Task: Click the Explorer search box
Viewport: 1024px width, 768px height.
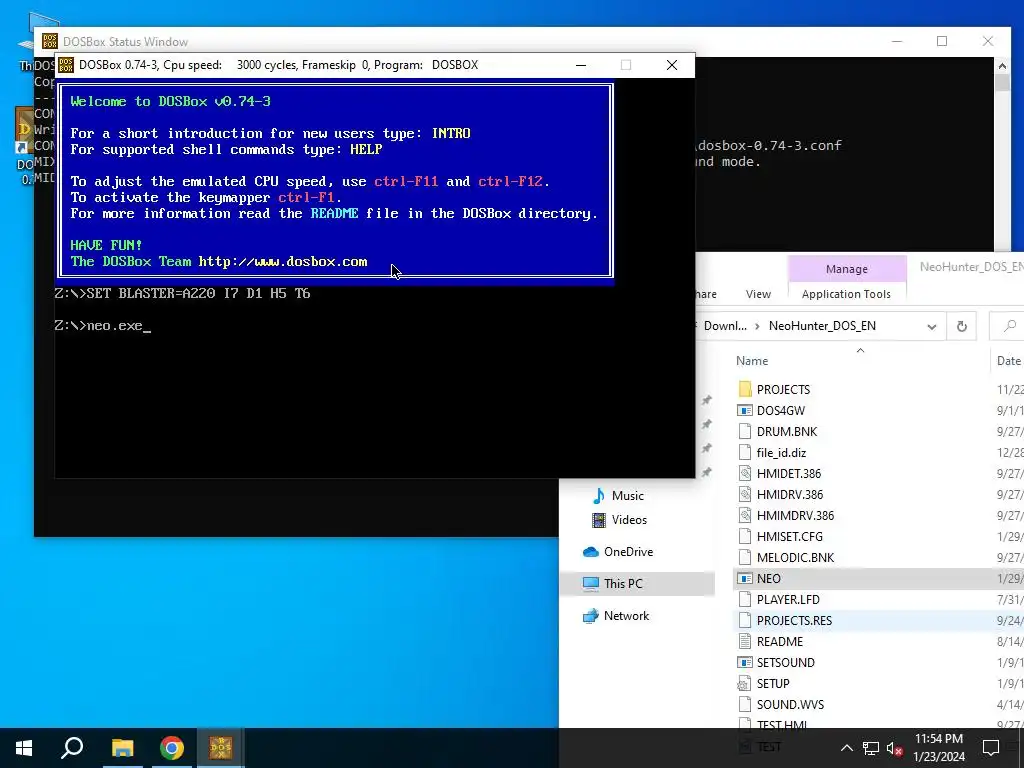Action: point(1006,326)
